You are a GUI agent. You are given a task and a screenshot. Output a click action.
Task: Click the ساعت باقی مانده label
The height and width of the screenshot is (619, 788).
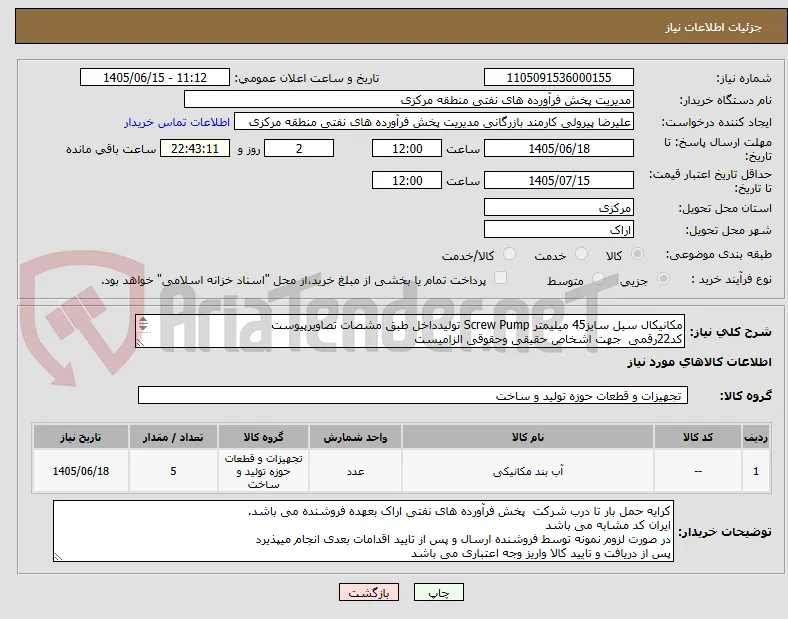point(111,149)
